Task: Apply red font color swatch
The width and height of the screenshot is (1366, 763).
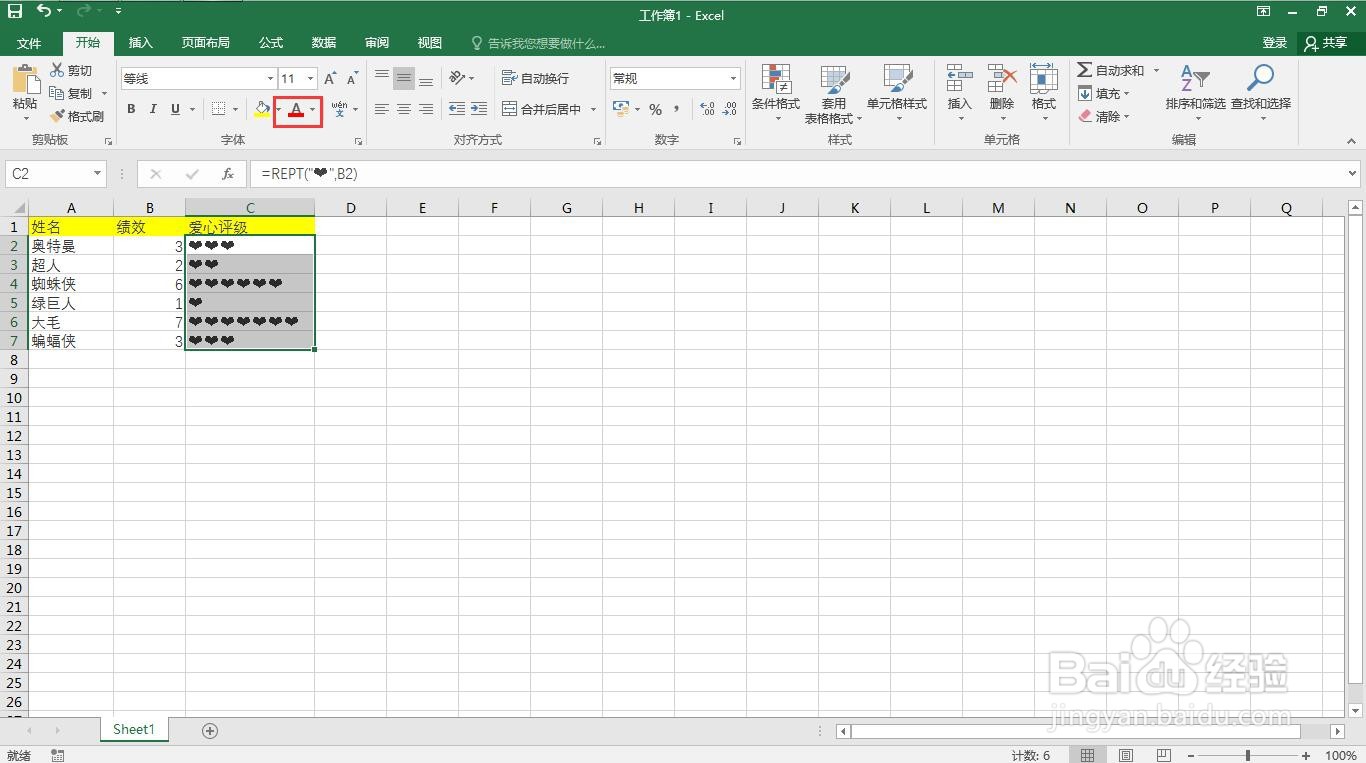Action: (296, 109)
